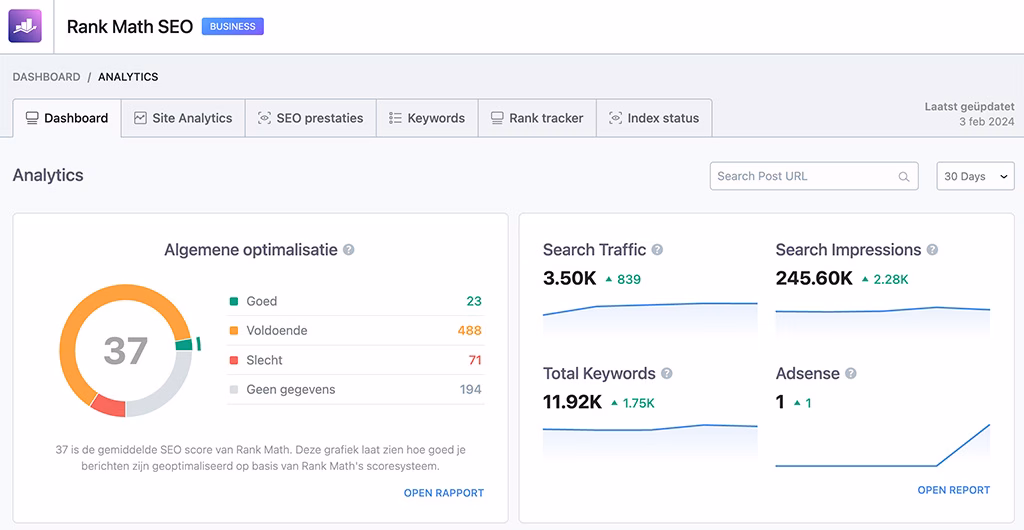Click the Geen gegevens count 194
The image size is (1024, 530).
coord(470,390)
